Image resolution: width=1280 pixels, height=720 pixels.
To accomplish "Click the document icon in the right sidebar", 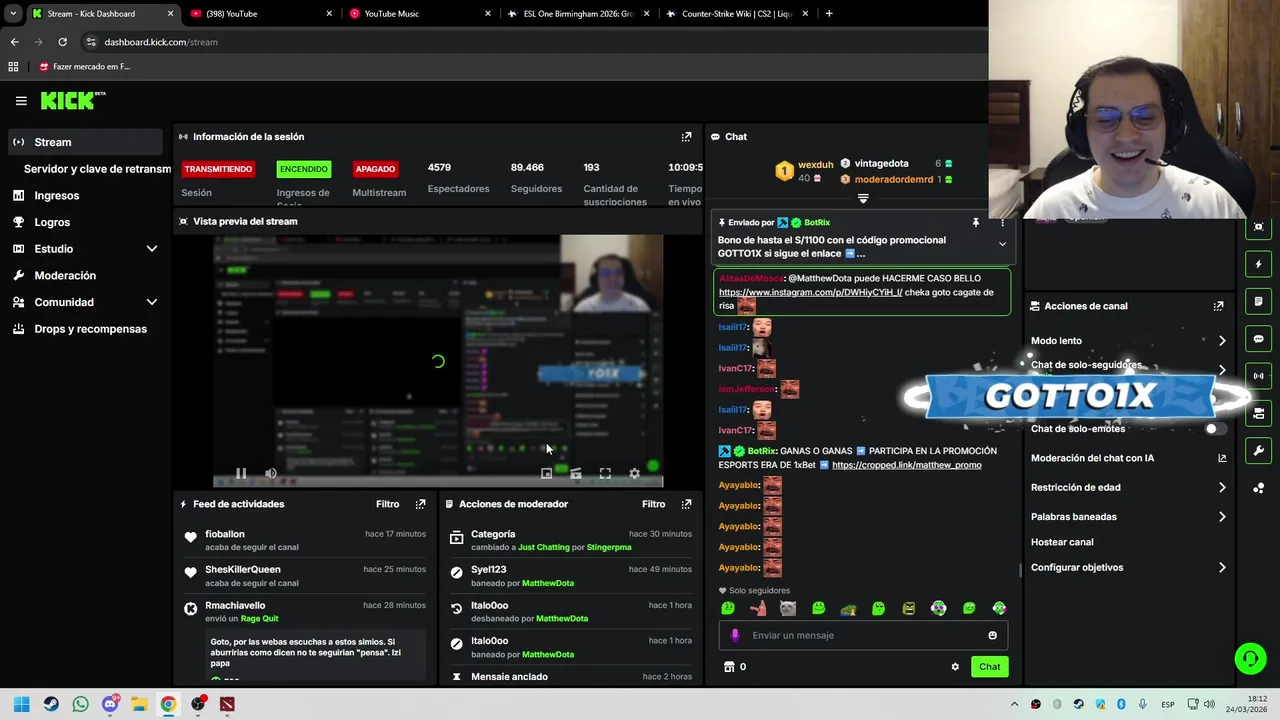I will pyautogui.click(x=1258, y=301).
